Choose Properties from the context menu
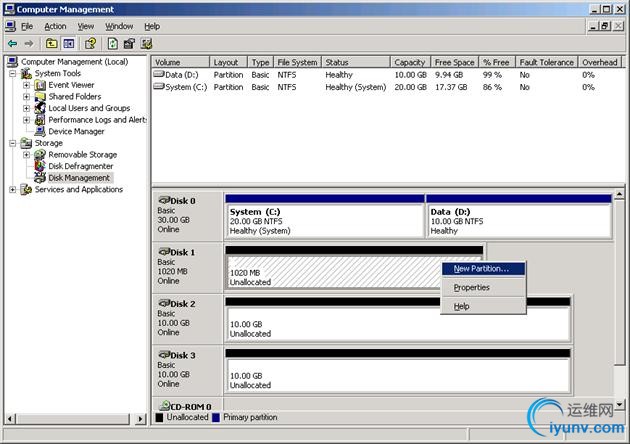The height and width of the screenshot is (444, 630). (x=483, y=288)
